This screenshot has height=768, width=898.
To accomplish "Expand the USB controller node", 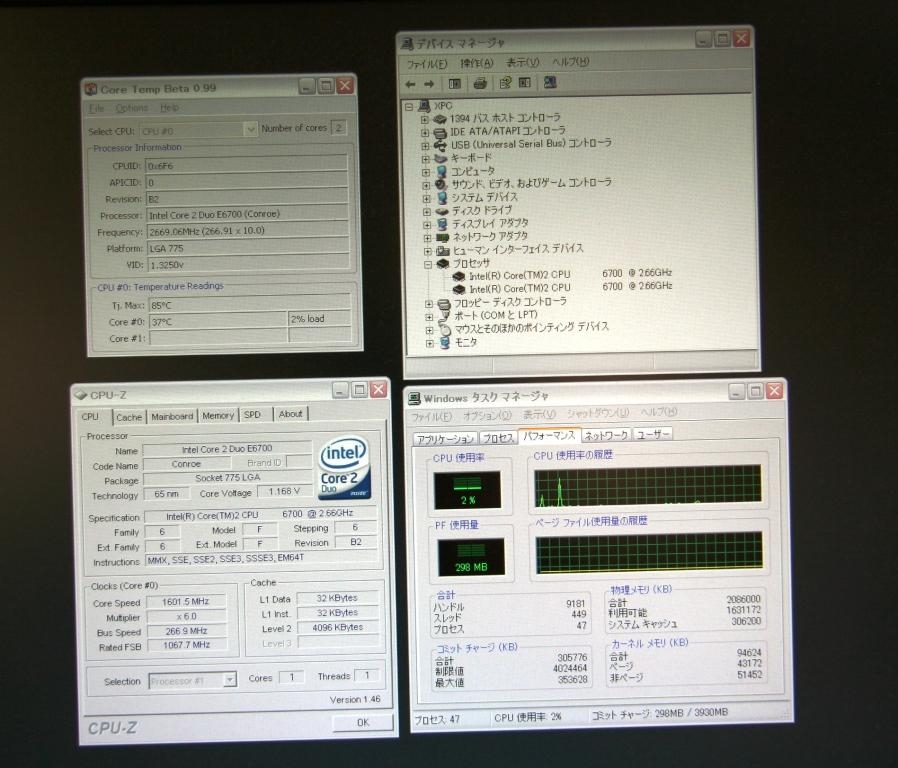I will point(425,146).
